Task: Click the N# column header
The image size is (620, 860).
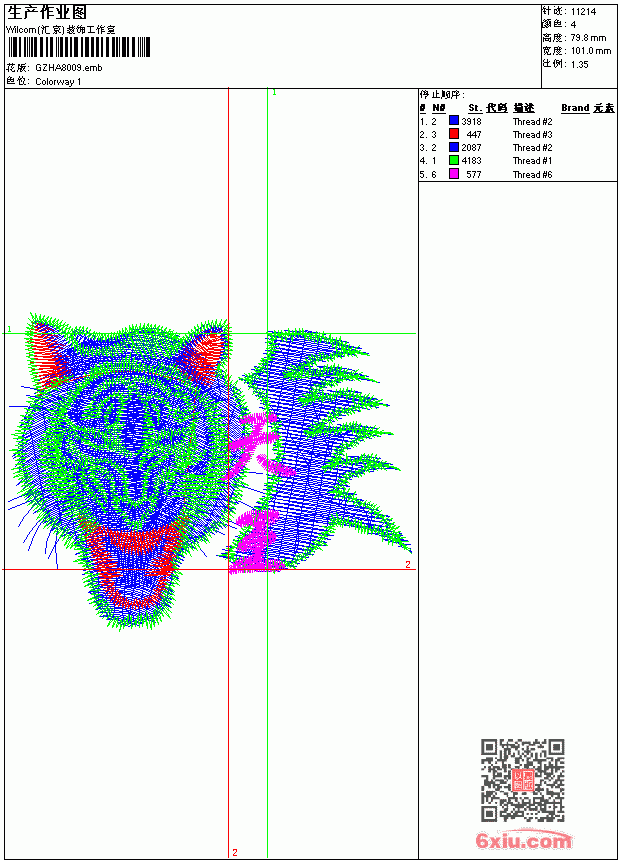Action: tap(438, 108)
